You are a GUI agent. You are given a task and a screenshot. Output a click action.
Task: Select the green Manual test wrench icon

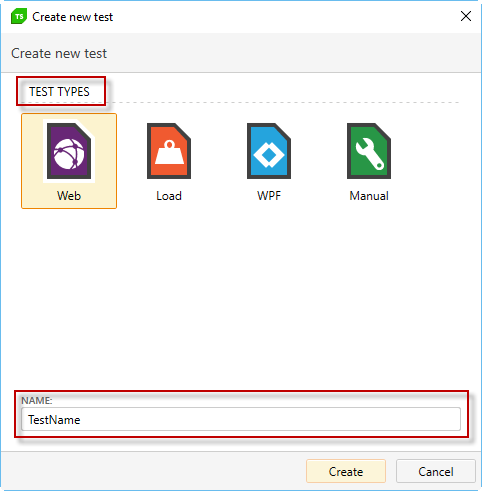(x=369, y=151)
